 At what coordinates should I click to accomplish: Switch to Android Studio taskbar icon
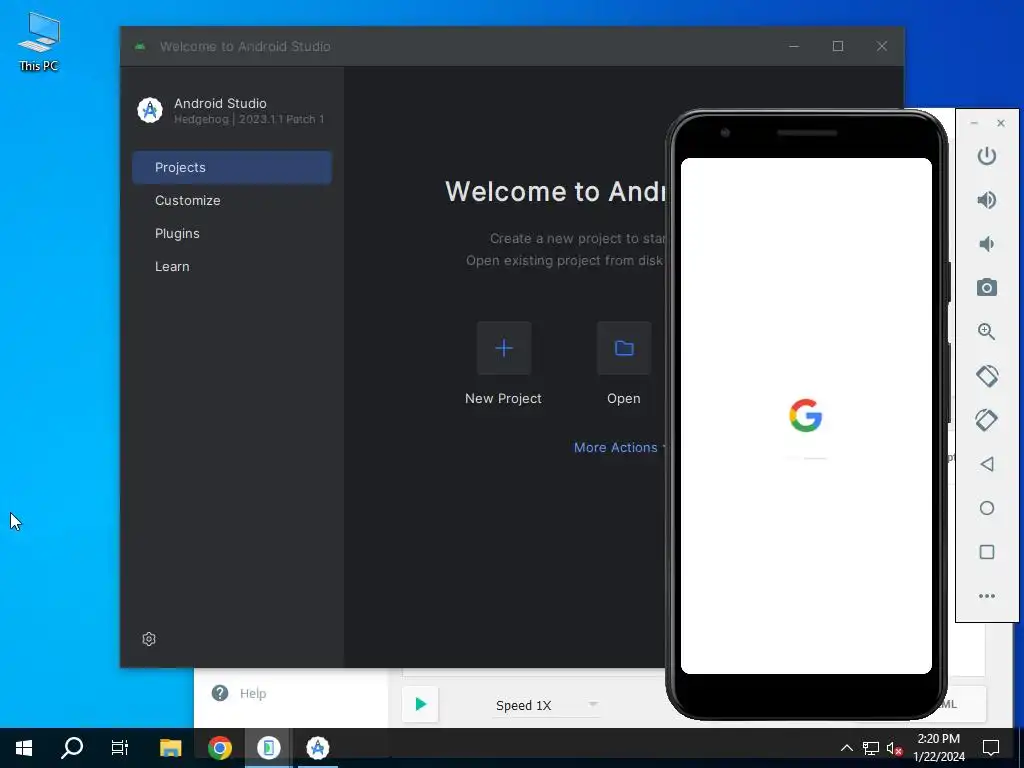318,748
